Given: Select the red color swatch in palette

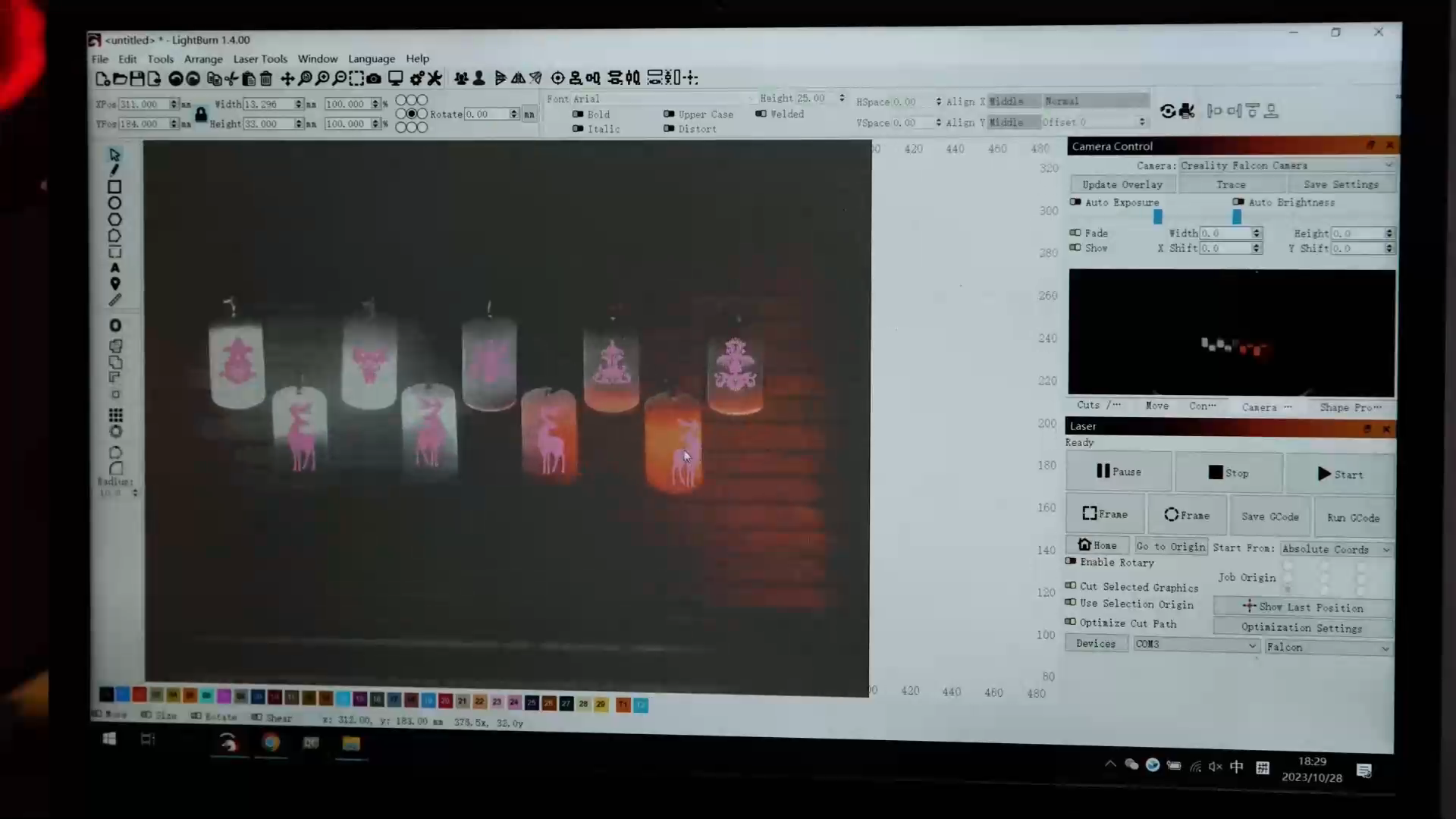Looking at the screenshot, I should point(140,695).
